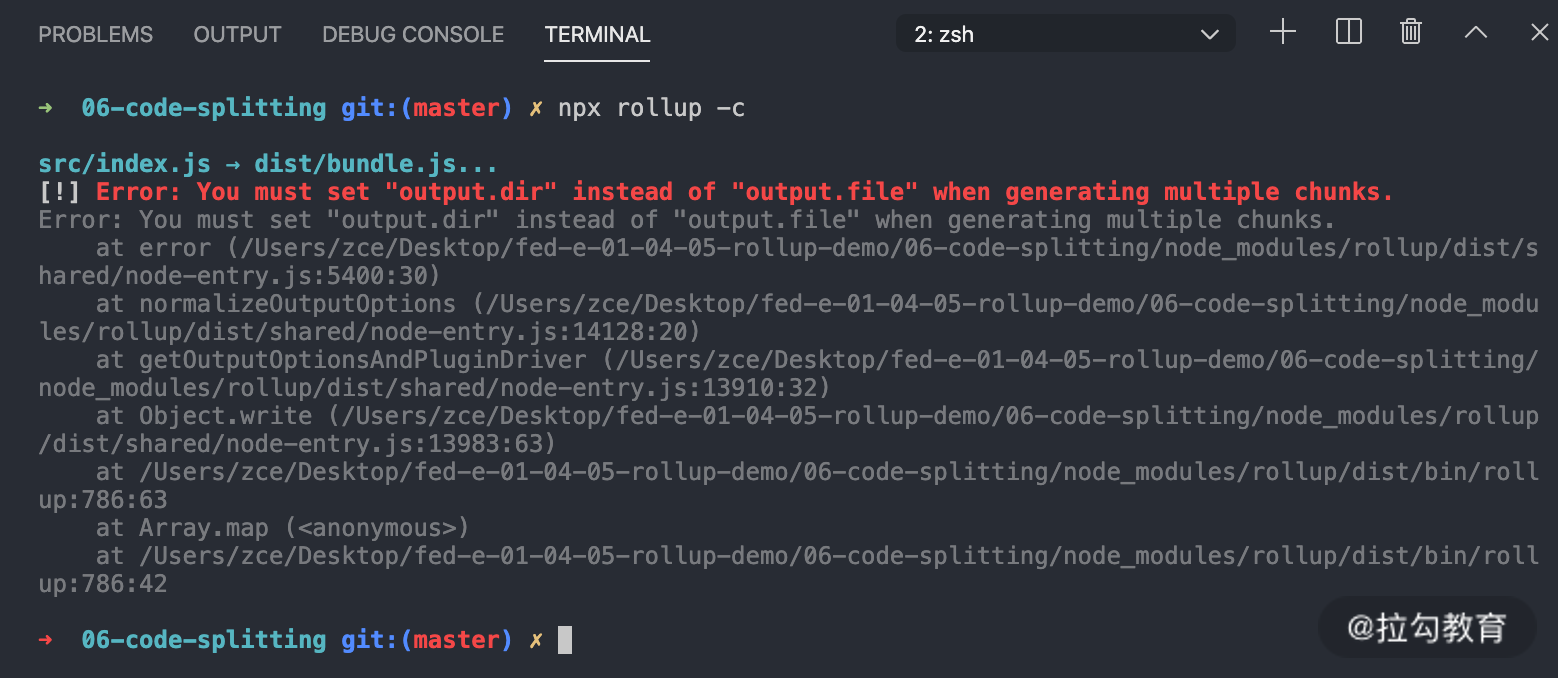The height and width of the screenshot is (678, 1558).
Task: Select the TERMINAL tab
Action: (597, 34)
